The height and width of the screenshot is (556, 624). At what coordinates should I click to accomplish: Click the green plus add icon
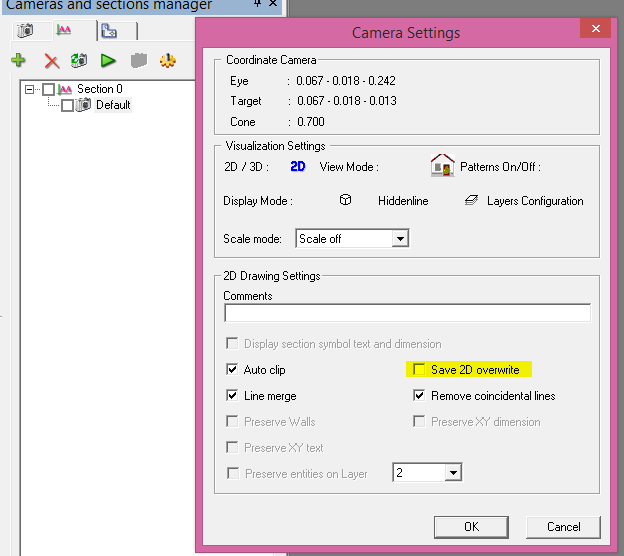19,61
